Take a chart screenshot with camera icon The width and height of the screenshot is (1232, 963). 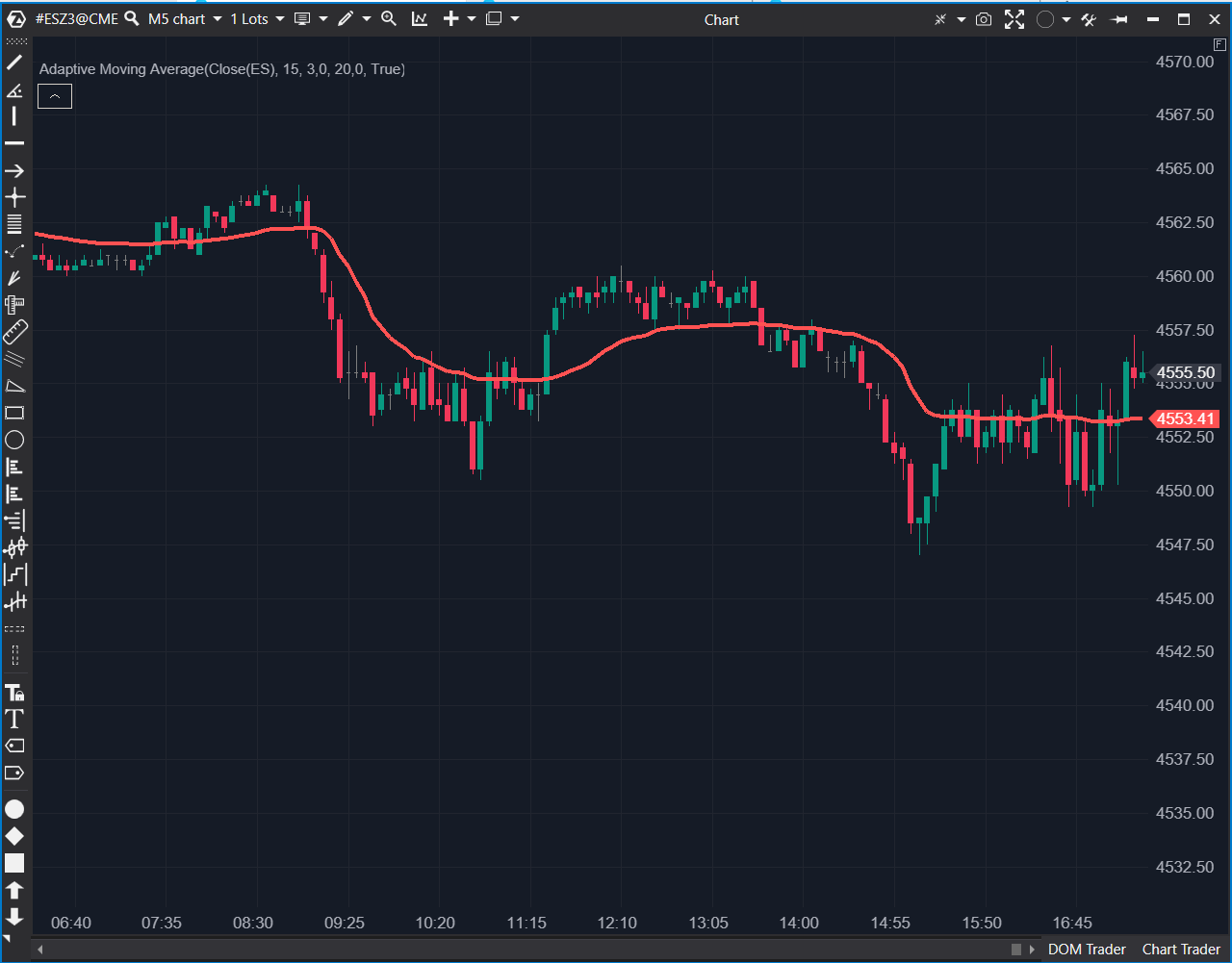[x=983, y=19]
